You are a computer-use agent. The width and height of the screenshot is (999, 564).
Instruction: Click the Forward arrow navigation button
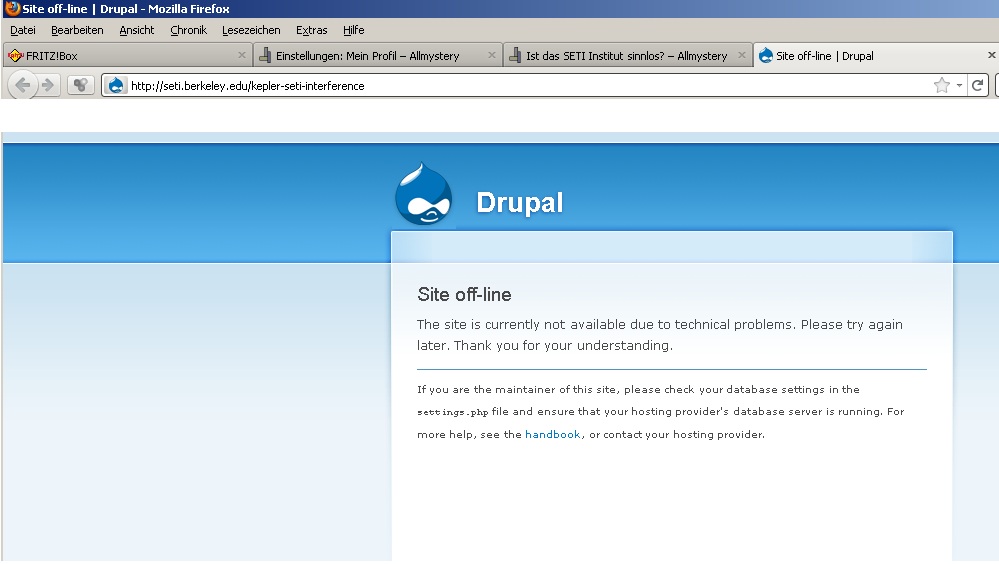pos(48,85)
